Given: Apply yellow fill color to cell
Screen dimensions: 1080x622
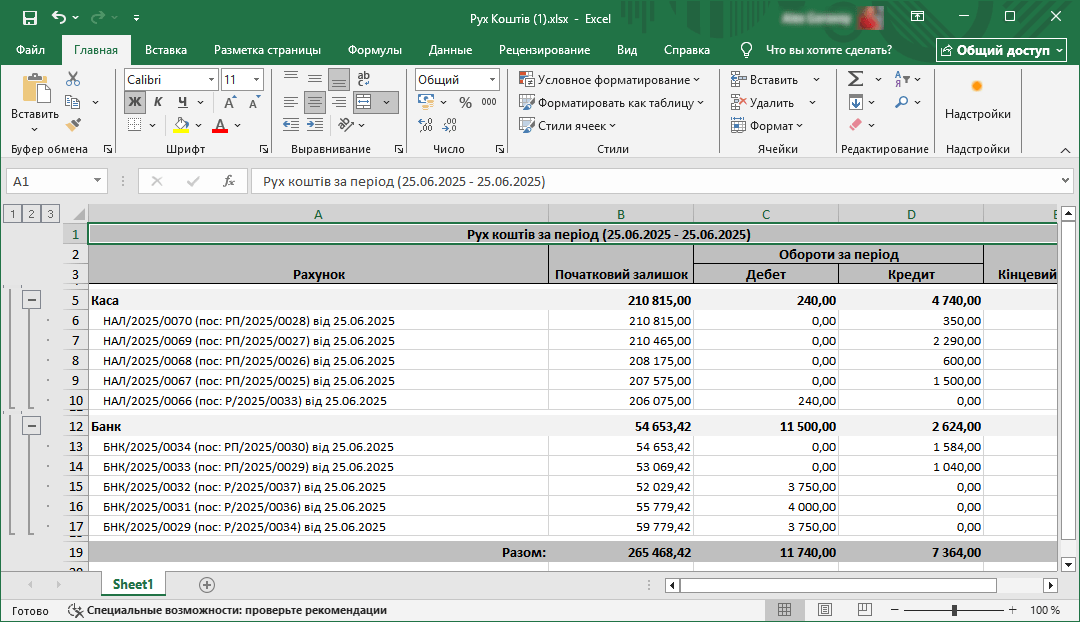Looking at the screenshot, I should pyautogui.click(x=181, y=125).
